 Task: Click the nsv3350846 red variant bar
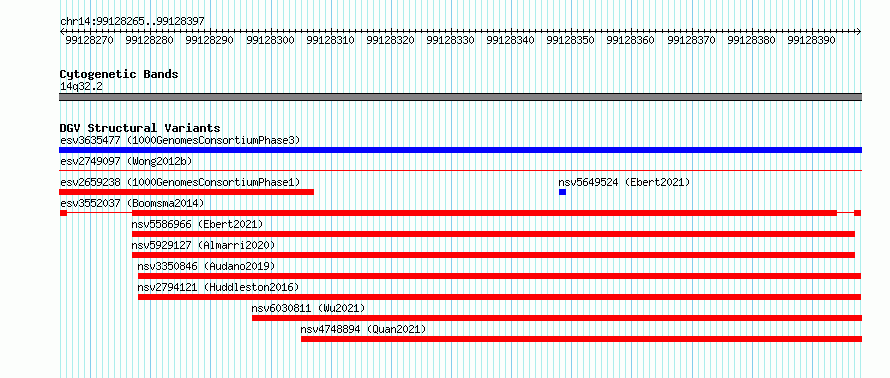[x=499, y=276]
